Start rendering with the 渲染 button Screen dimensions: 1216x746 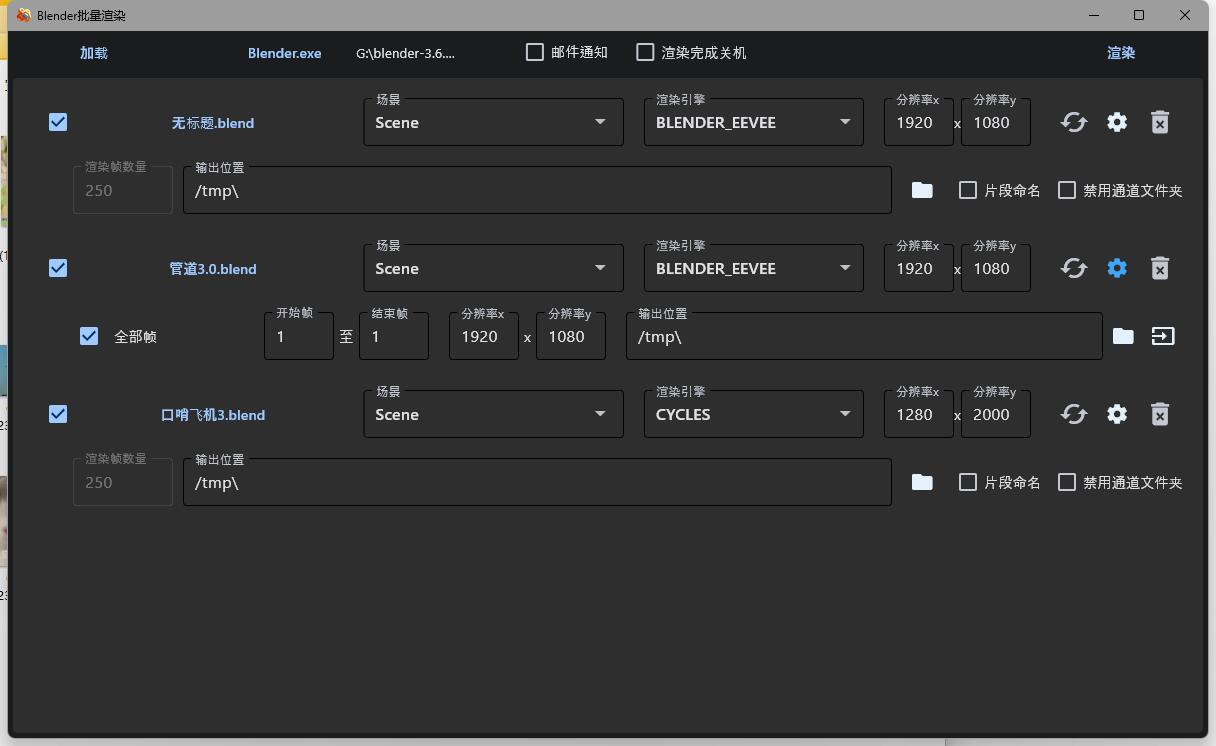(1121, 53)
